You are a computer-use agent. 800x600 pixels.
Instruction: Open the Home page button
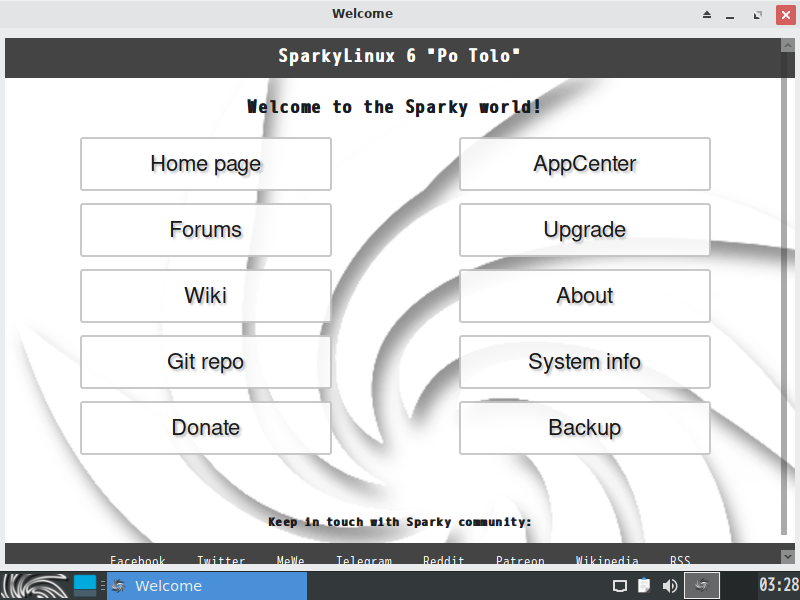click(206, 164)
